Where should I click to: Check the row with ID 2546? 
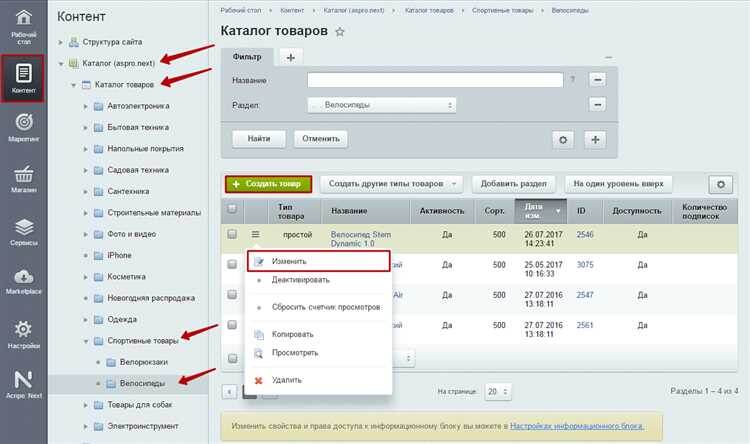tap(232, 234)
